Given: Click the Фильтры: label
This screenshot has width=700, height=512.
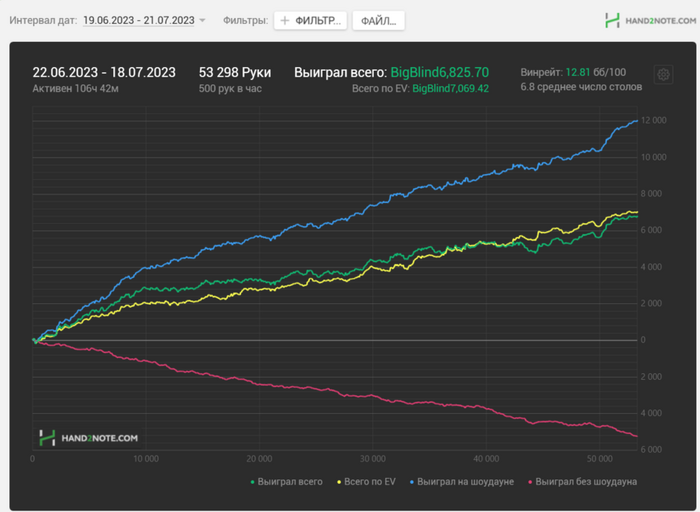Looking at the screenshot, I should (x=246, y=21).
